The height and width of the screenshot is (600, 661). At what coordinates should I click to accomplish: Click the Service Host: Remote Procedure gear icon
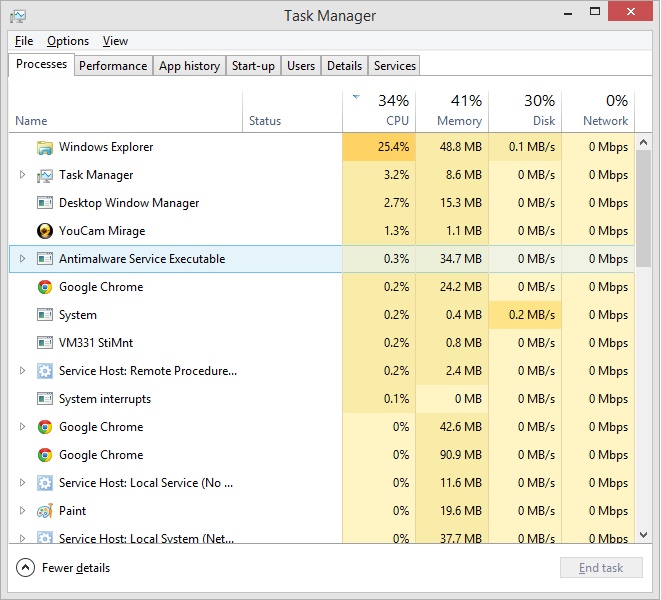tap(45, 371)
